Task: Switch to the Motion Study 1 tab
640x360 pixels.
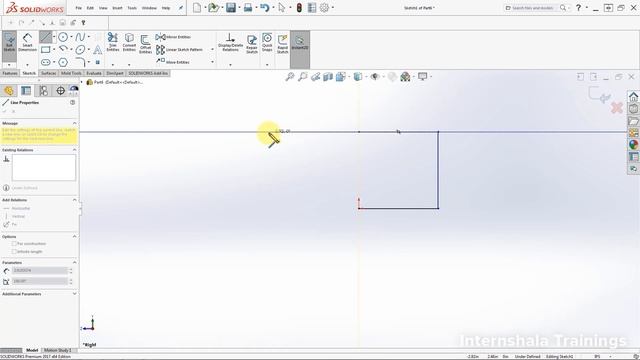Action: 58,350
